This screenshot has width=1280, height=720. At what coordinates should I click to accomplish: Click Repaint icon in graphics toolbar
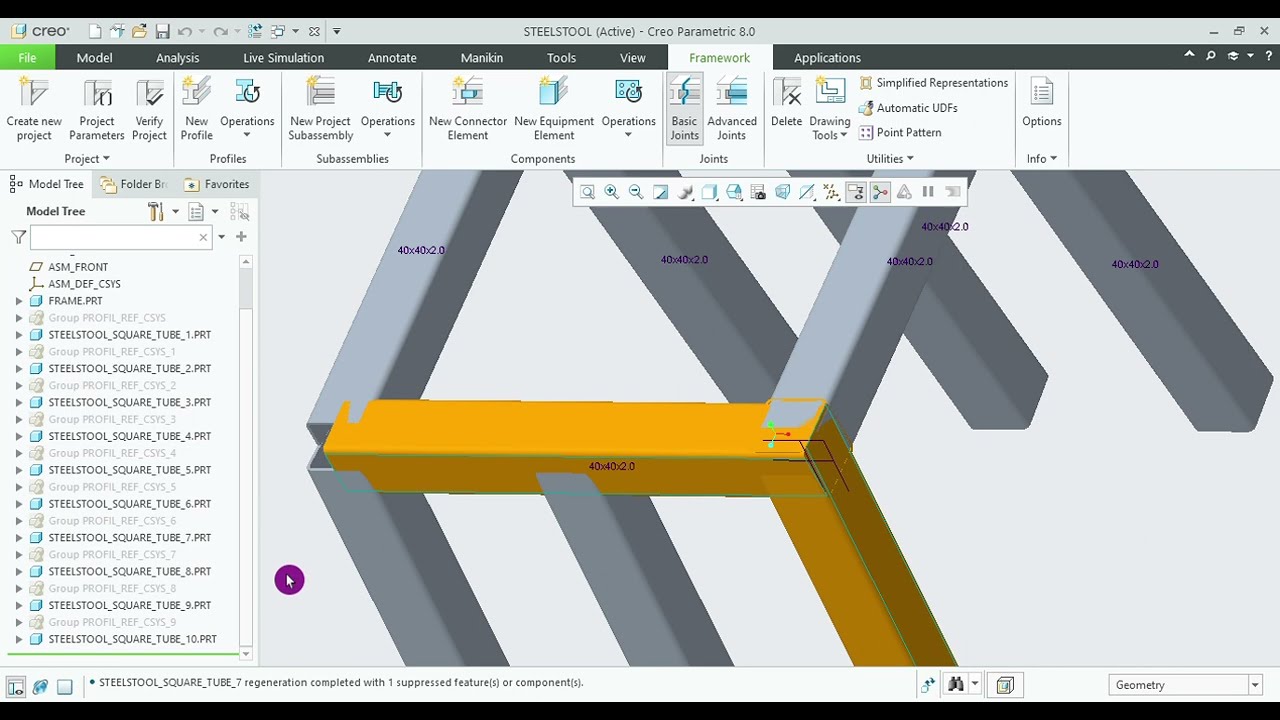[660, 192]
